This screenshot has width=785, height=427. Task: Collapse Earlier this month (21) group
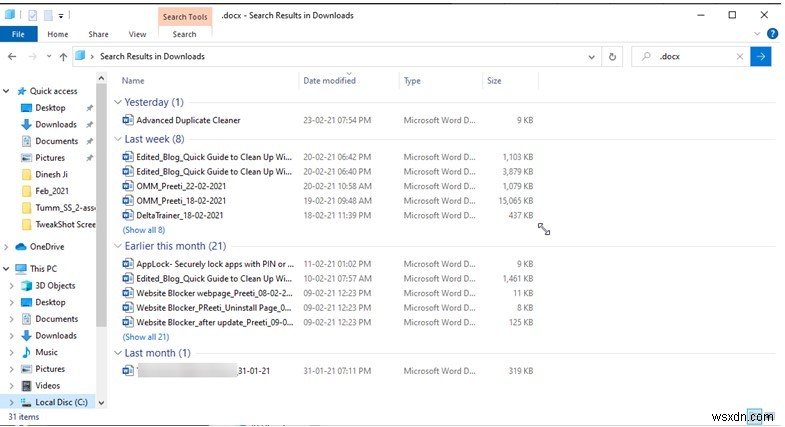(118, 246)
